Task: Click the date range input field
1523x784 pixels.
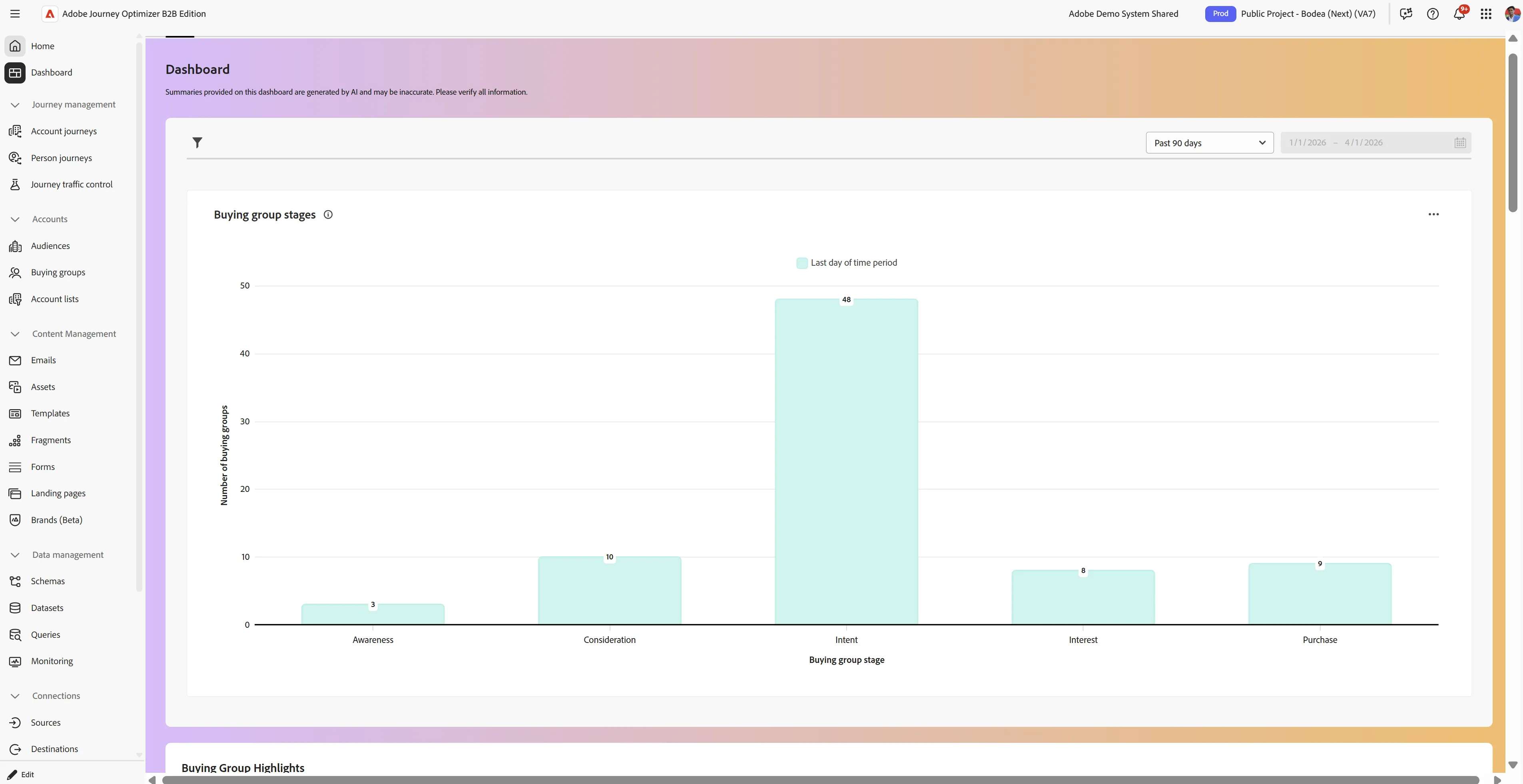Action: [x=1376, y=143]
